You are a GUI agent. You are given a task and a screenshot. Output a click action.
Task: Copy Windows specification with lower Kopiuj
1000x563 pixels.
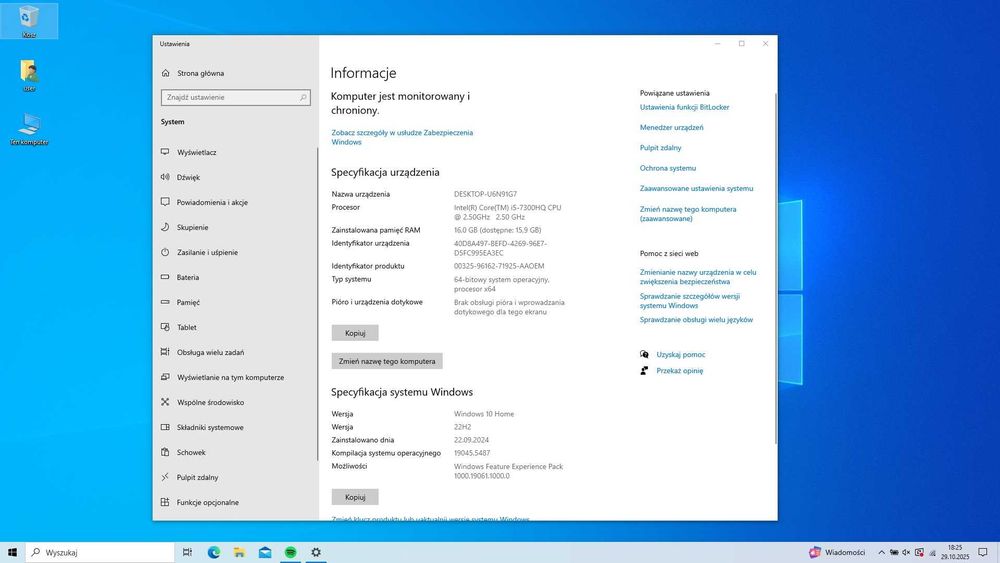[355, 497]
